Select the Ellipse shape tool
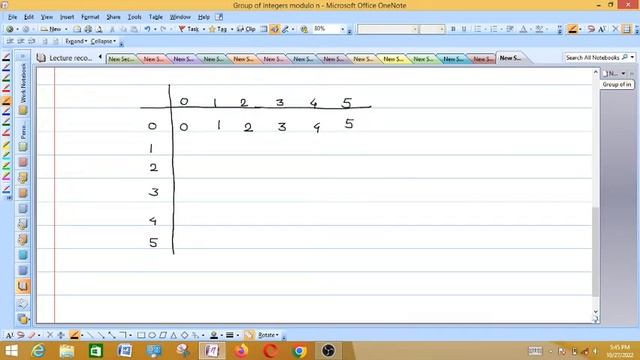Viewport: 640px width, 360px height. point(152,335)
